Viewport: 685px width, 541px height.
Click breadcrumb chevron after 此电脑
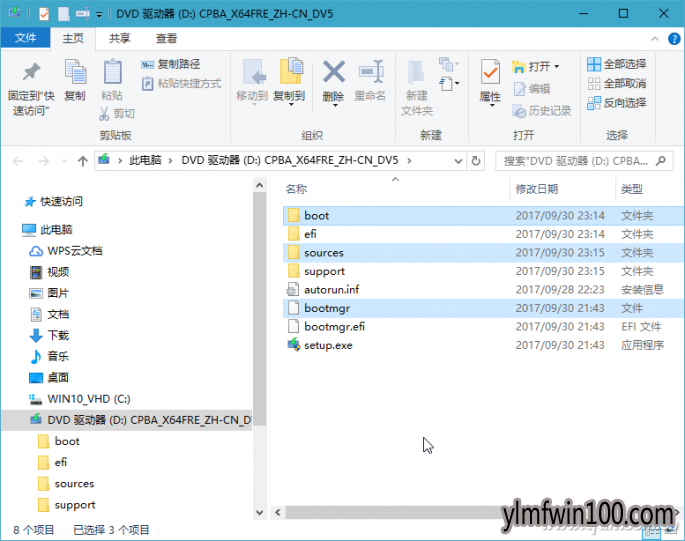coord(171,161)
